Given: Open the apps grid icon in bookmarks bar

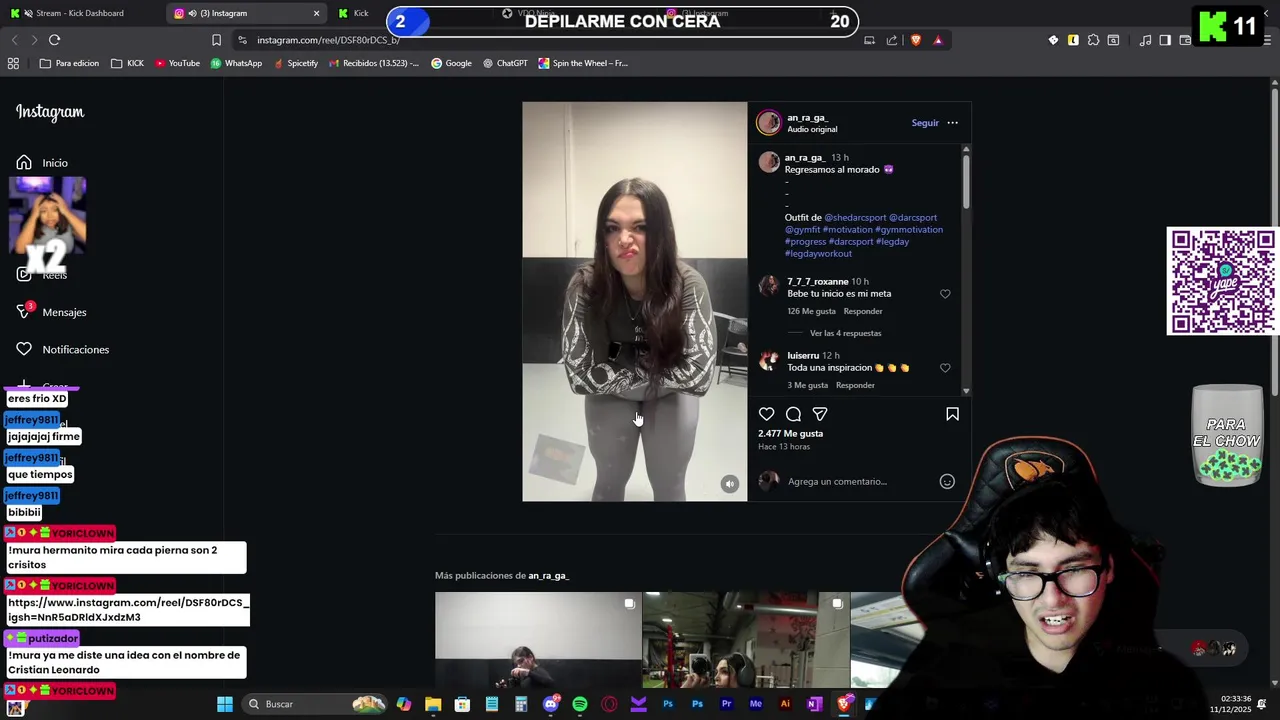Looking at the screenshot, I should click(13, 63).
